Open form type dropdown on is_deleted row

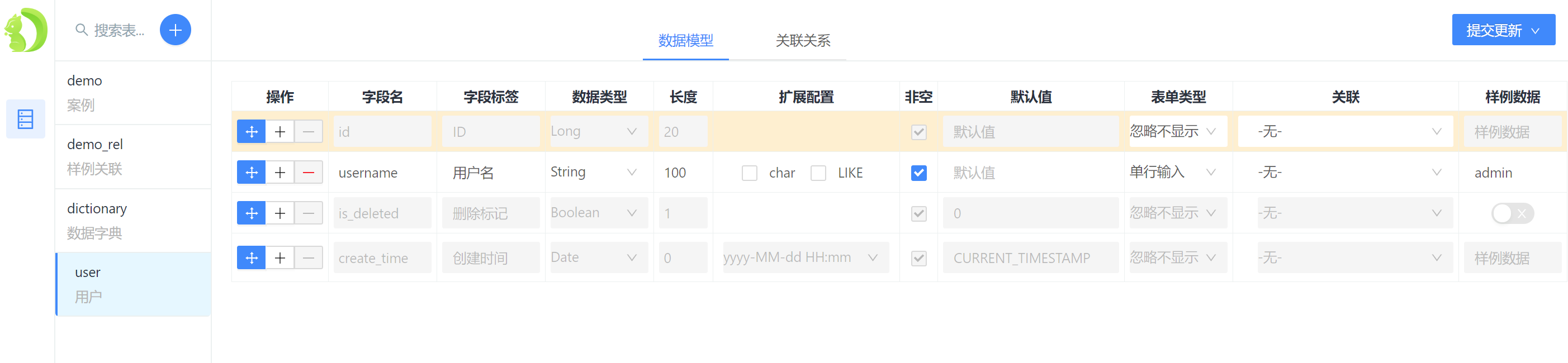click(1177, 213)
